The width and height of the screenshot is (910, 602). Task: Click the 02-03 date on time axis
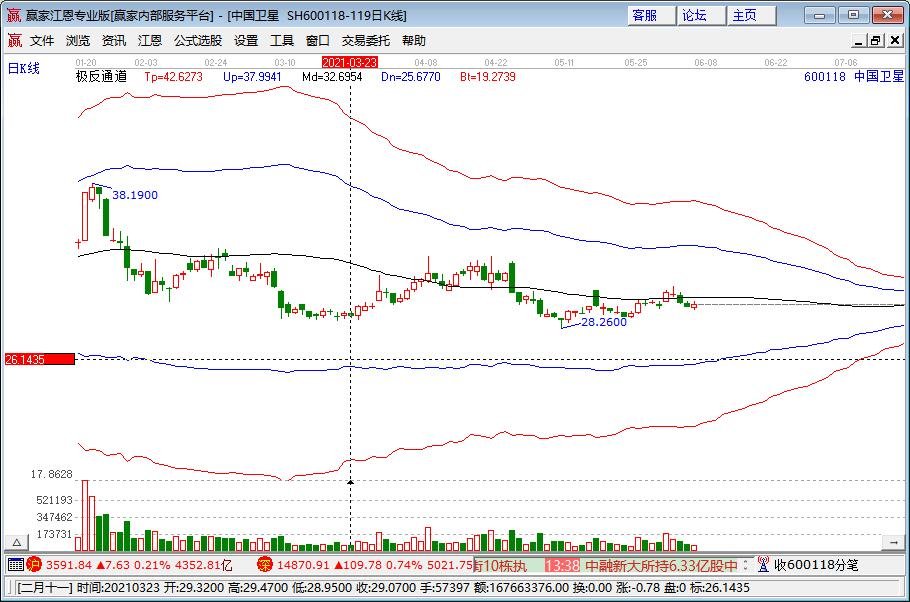coord(146,63)
